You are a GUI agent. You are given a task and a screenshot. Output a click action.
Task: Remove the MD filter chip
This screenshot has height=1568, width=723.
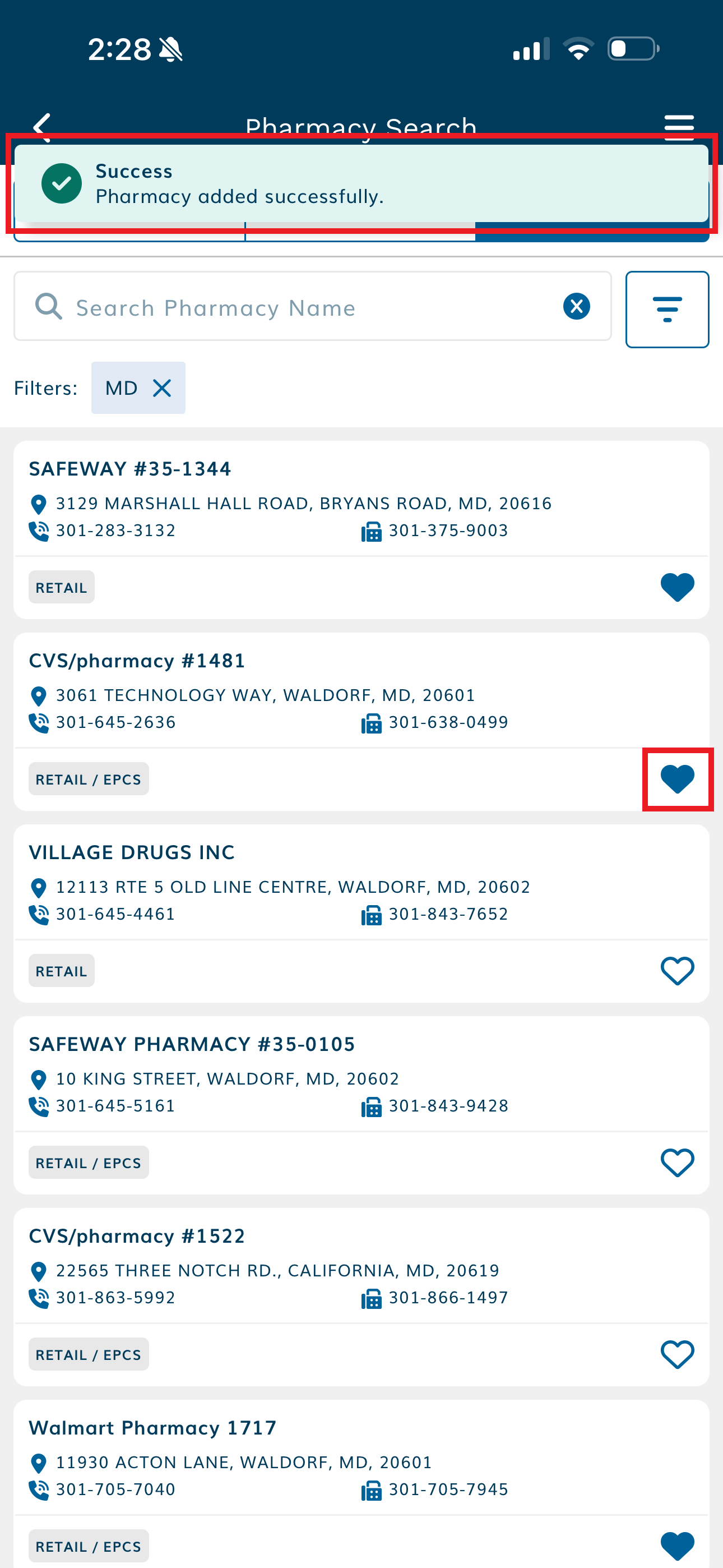(x=162, y=388)
